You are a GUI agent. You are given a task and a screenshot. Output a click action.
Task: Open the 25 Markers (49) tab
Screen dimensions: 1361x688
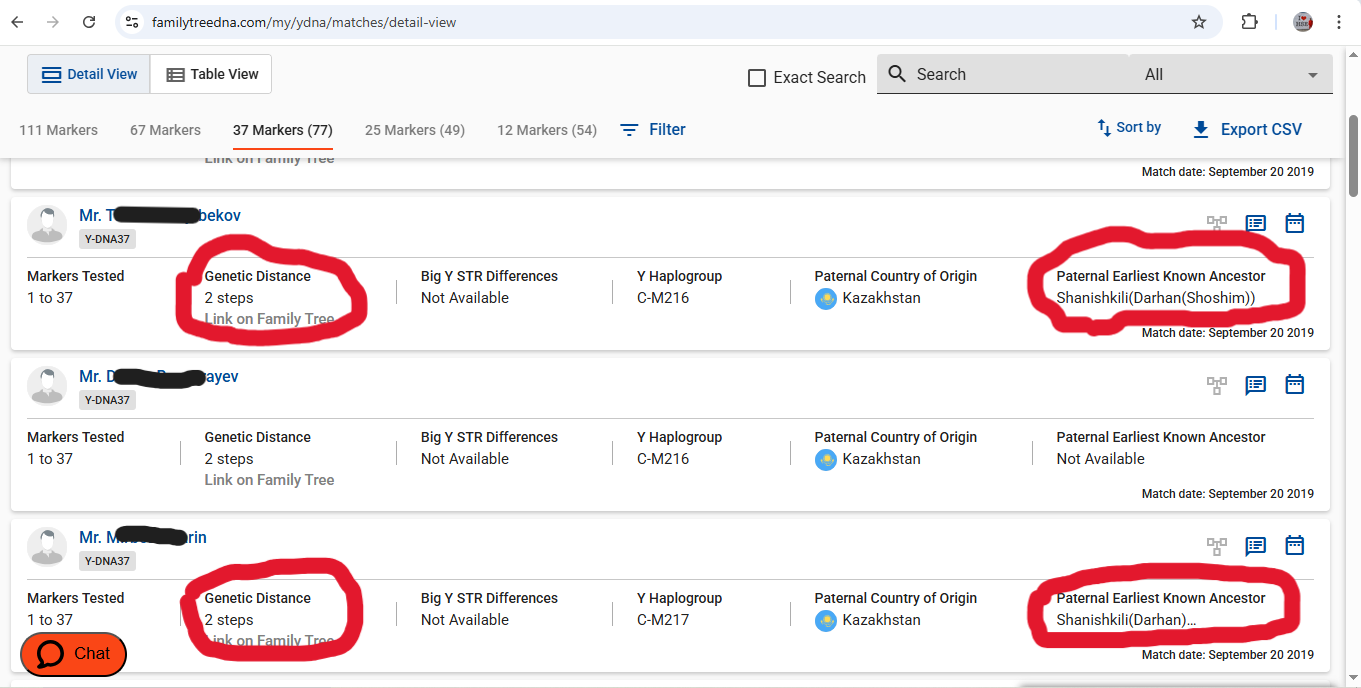click(x=415, y=130)
